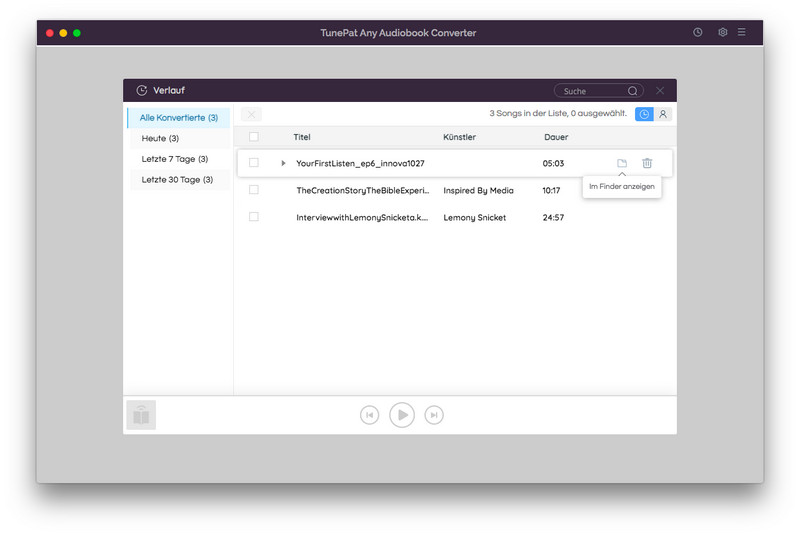
Task: Open history clock icon in title bar
Action: [697, 32]
